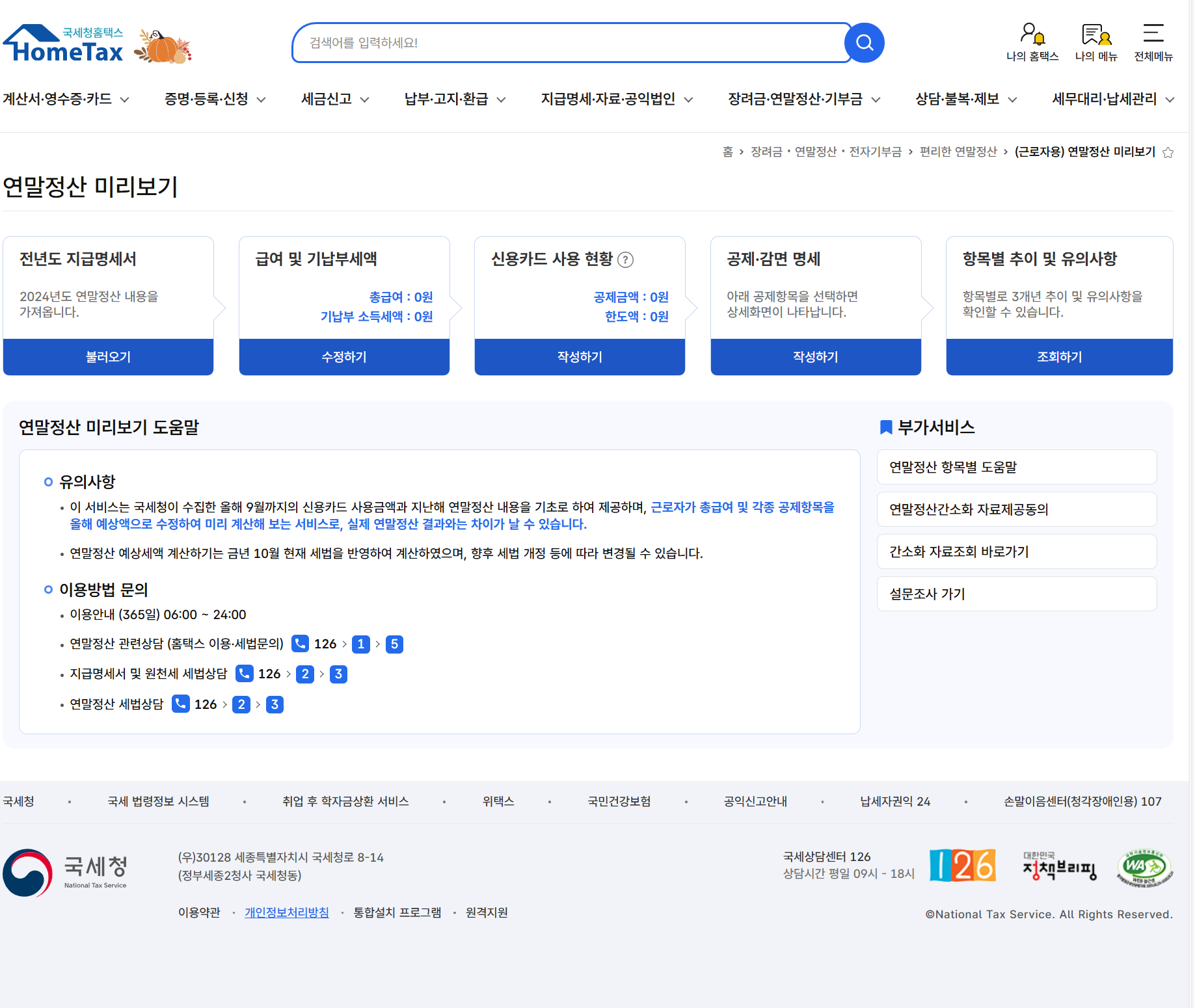Open the 납부·고지·환급 menu

(446, 99)
